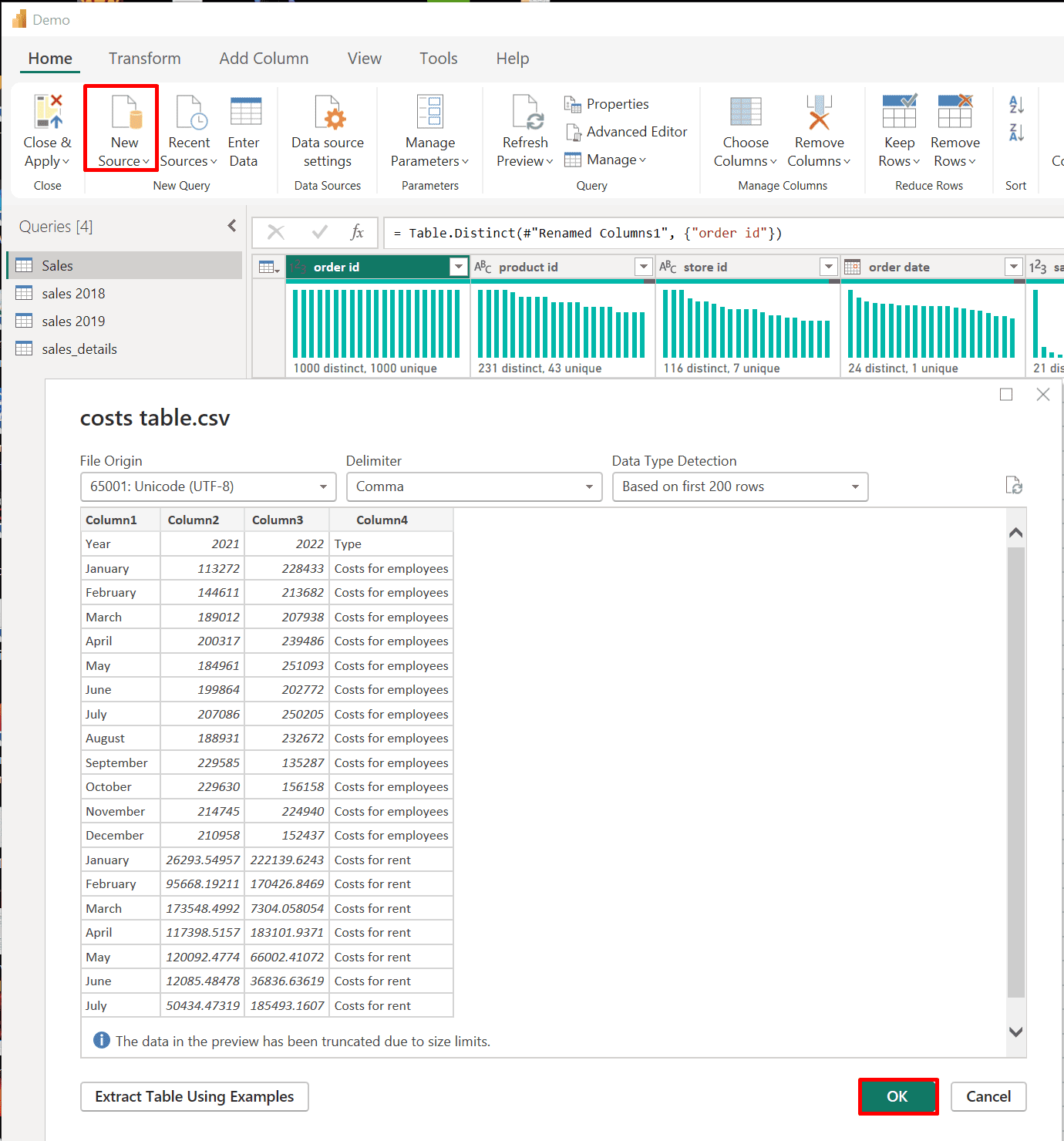This screenshot has width=1064, height=1141.
Task: Click the Enter Data table icon
Action: tap(245, 113)
